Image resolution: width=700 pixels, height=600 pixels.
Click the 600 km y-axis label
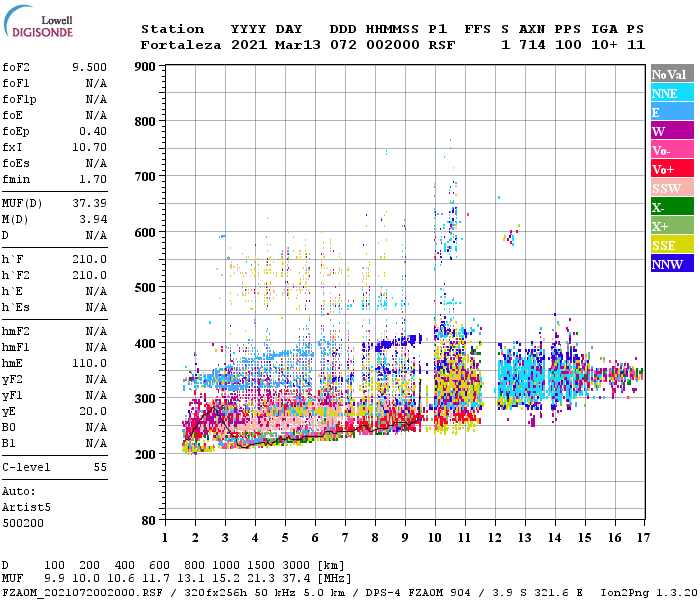145,233
